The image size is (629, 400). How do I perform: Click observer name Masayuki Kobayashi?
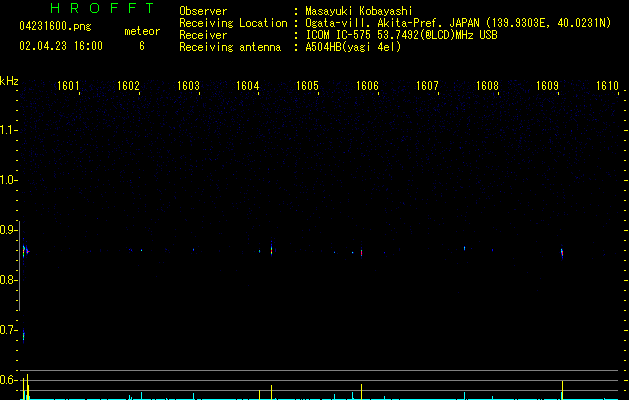tap(359, 11)
